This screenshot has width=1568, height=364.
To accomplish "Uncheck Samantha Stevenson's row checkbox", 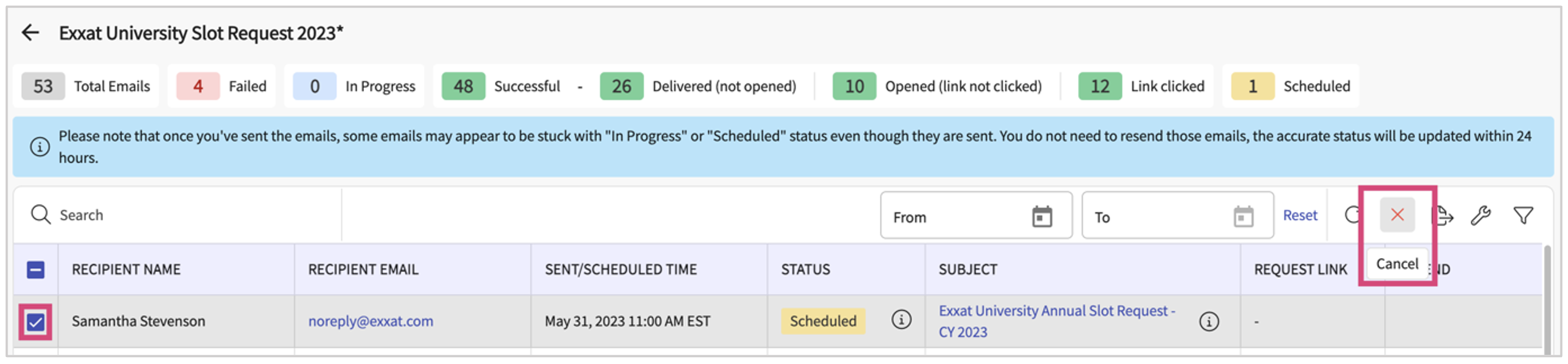I will (36, 322).
